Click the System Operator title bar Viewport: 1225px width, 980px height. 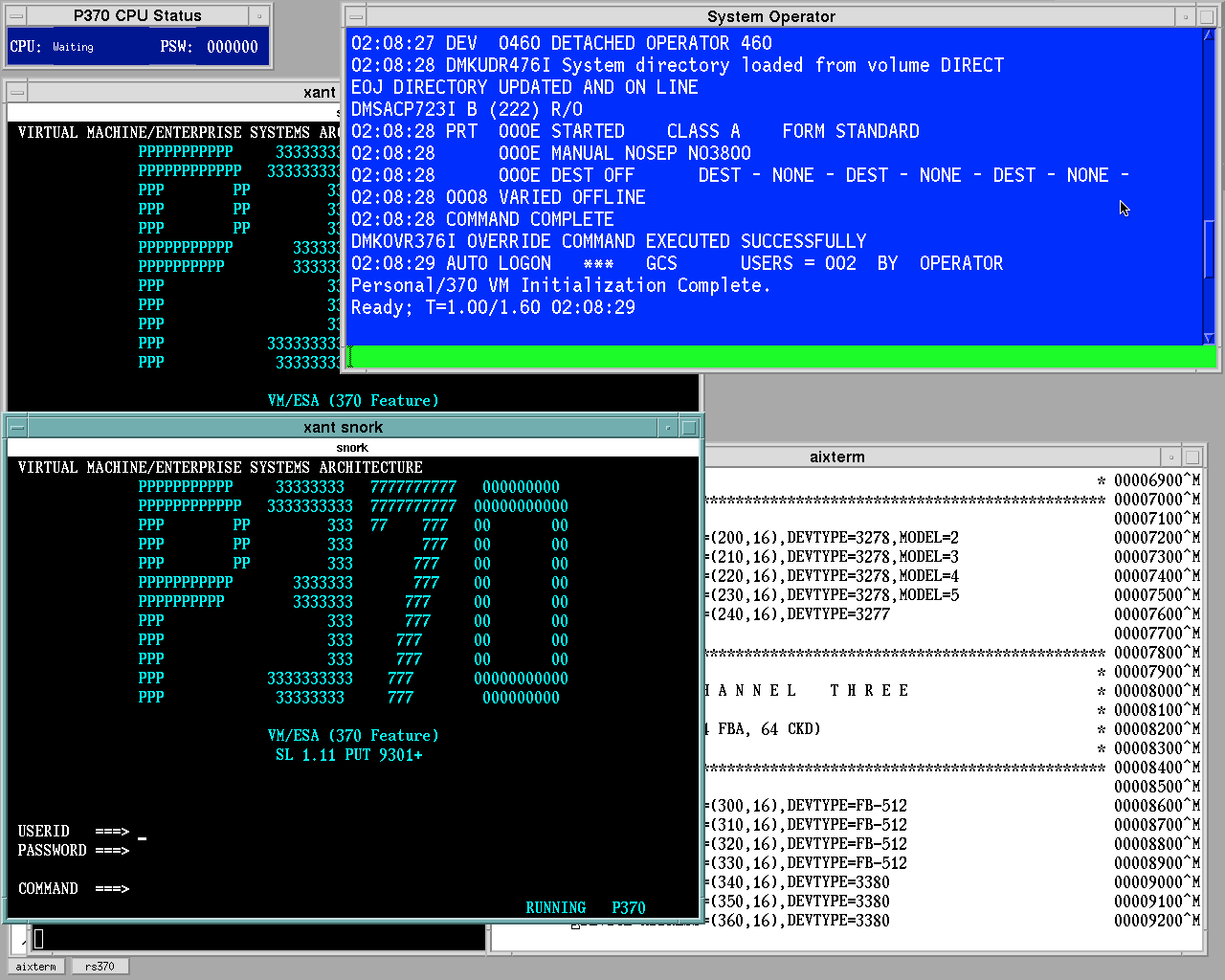(770, 16)
